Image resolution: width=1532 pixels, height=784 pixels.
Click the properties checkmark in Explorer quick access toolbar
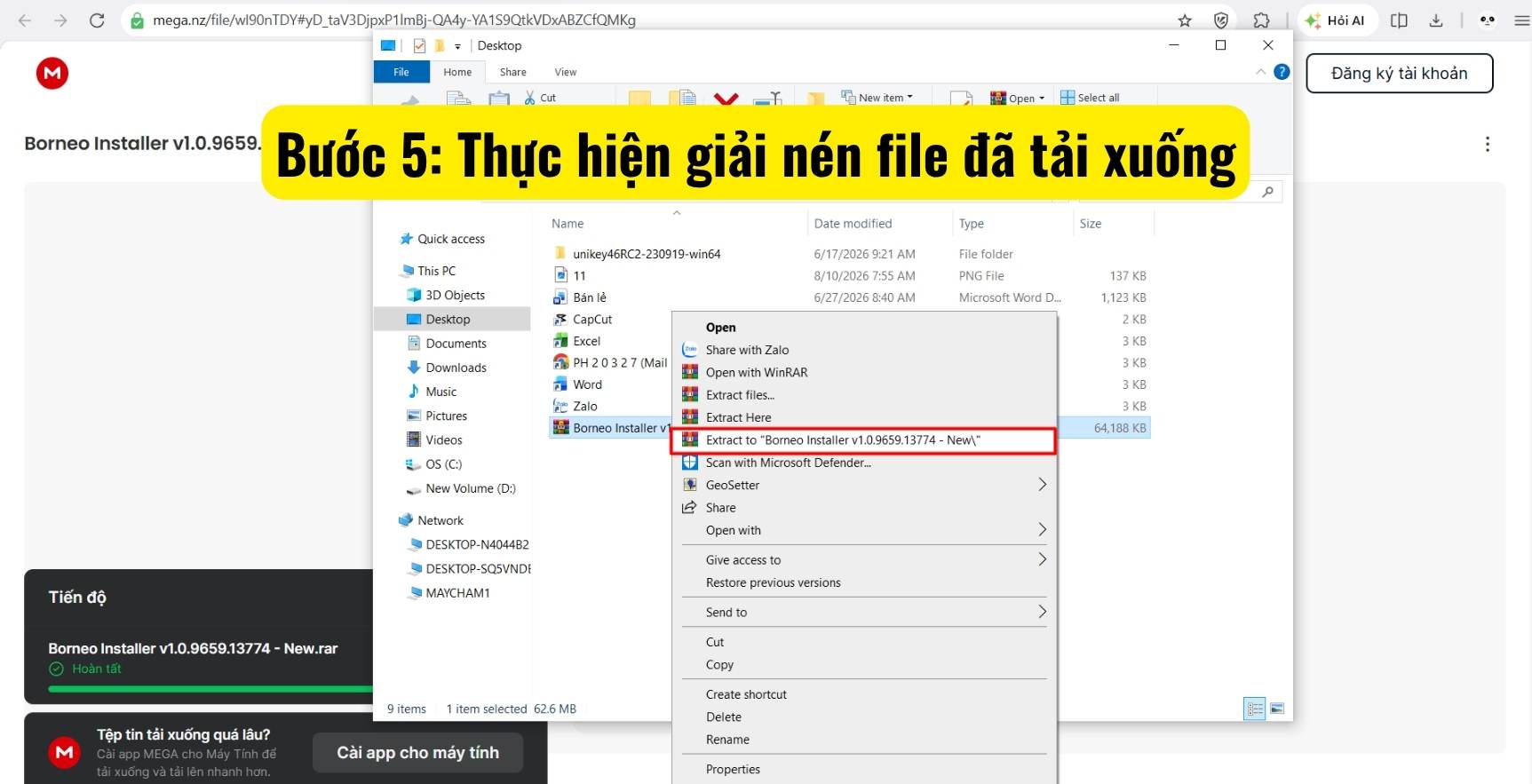[x=419, y=46]
